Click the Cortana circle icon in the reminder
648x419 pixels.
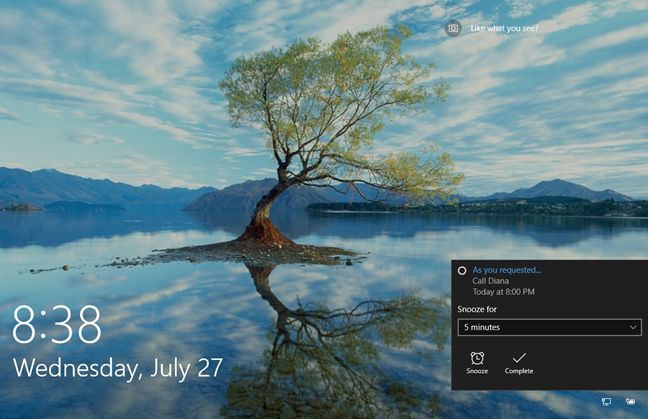coord(462,271)
